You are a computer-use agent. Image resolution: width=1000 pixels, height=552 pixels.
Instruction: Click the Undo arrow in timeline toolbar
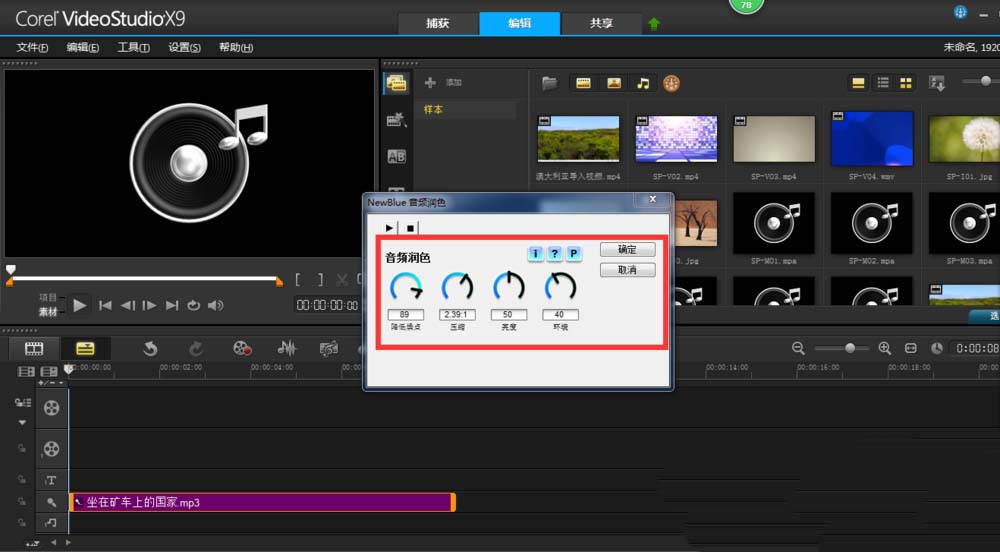[x=150, y=348]
